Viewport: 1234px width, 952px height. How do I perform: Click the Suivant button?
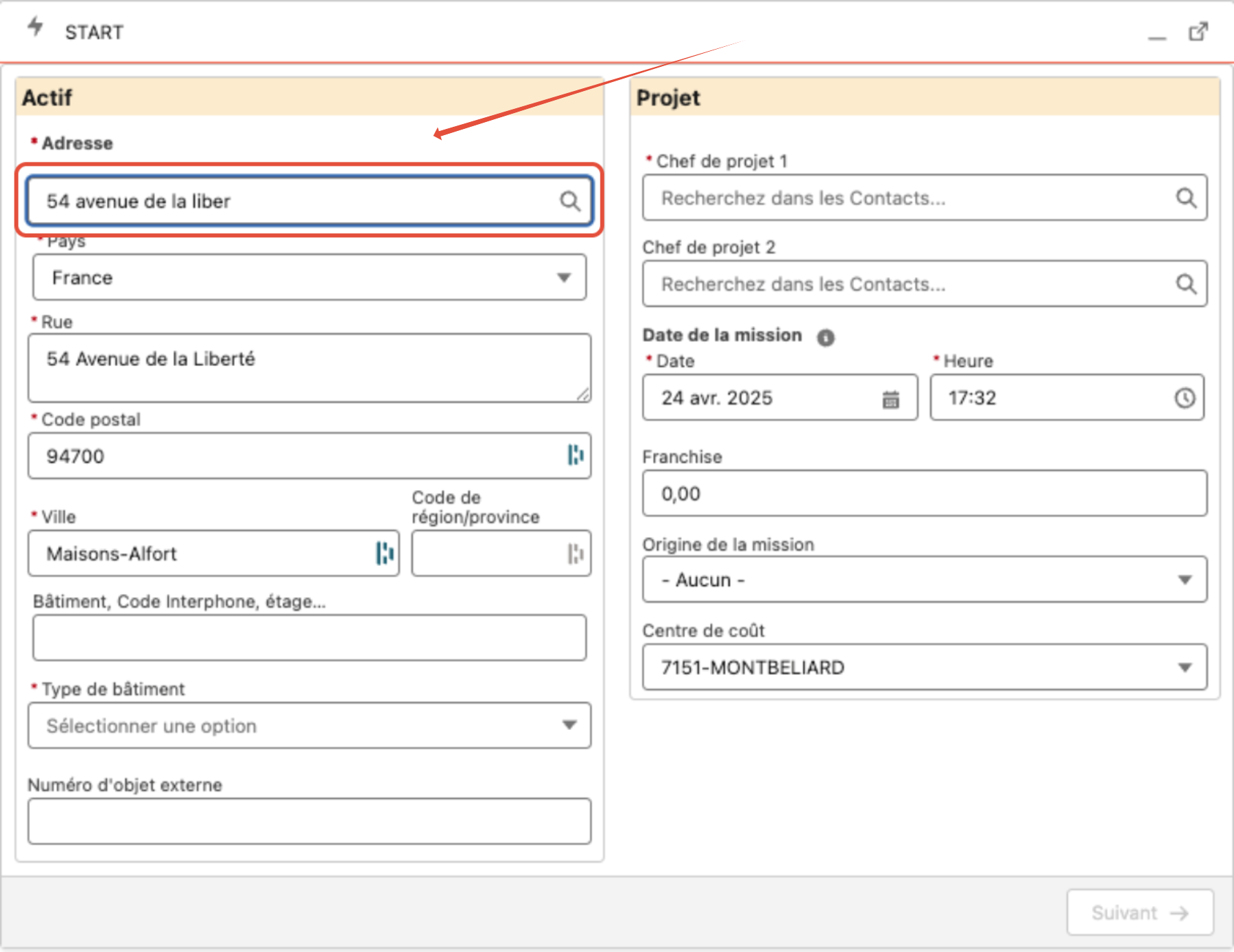tap(1140, 913)
